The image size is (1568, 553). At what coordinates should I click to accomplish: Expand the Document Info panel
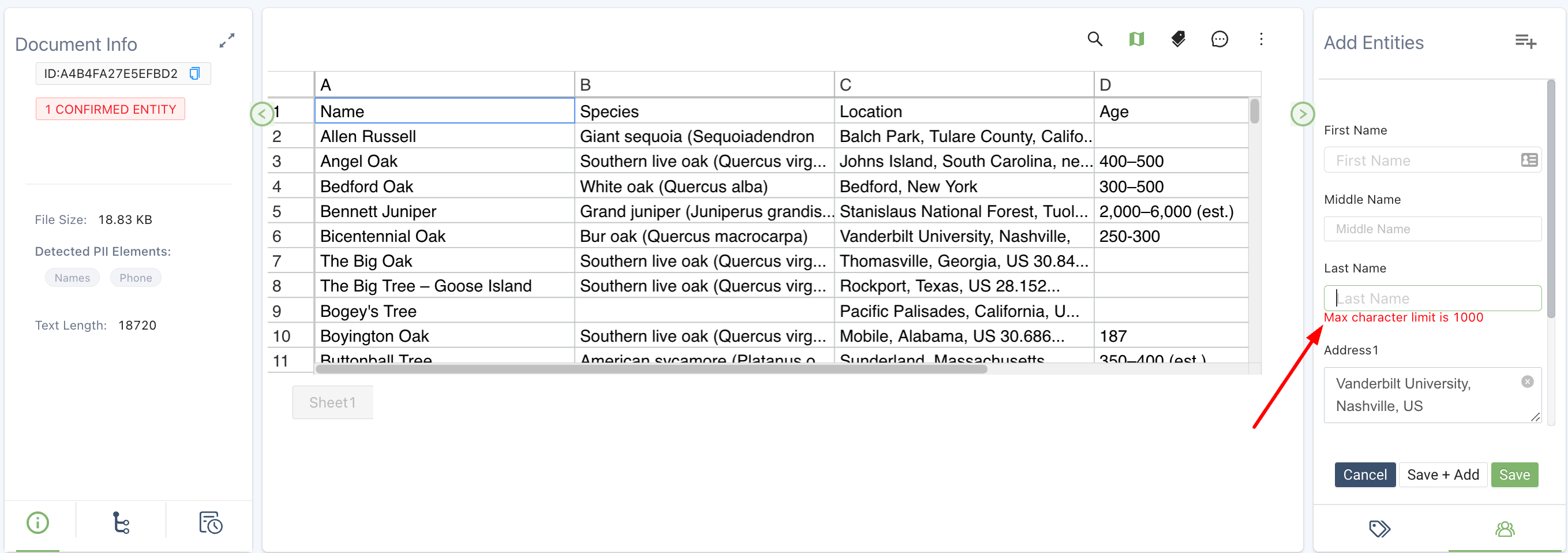(x=227, y=41)
